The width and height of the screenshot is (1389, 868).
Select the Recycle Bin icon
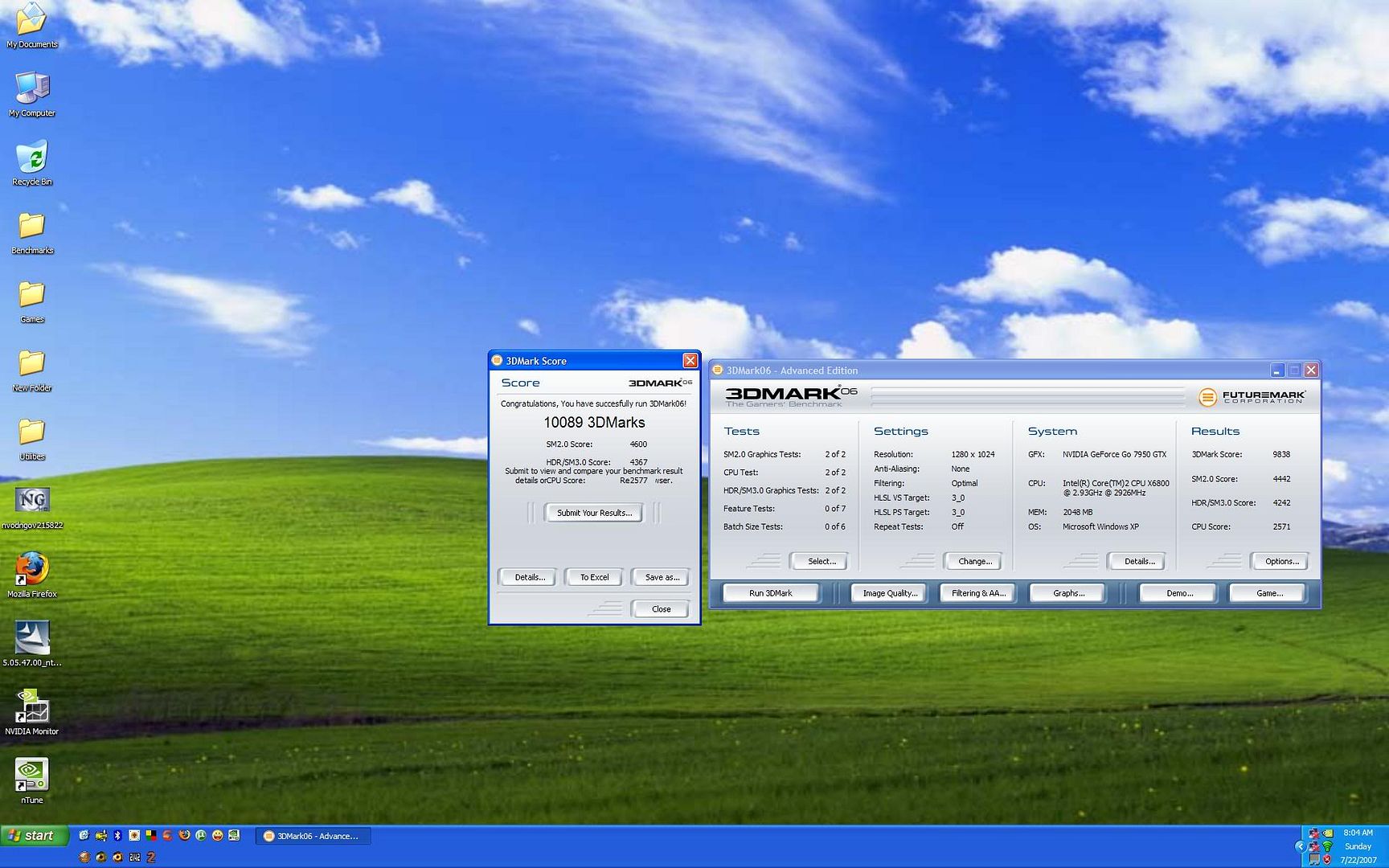(32, 163)
